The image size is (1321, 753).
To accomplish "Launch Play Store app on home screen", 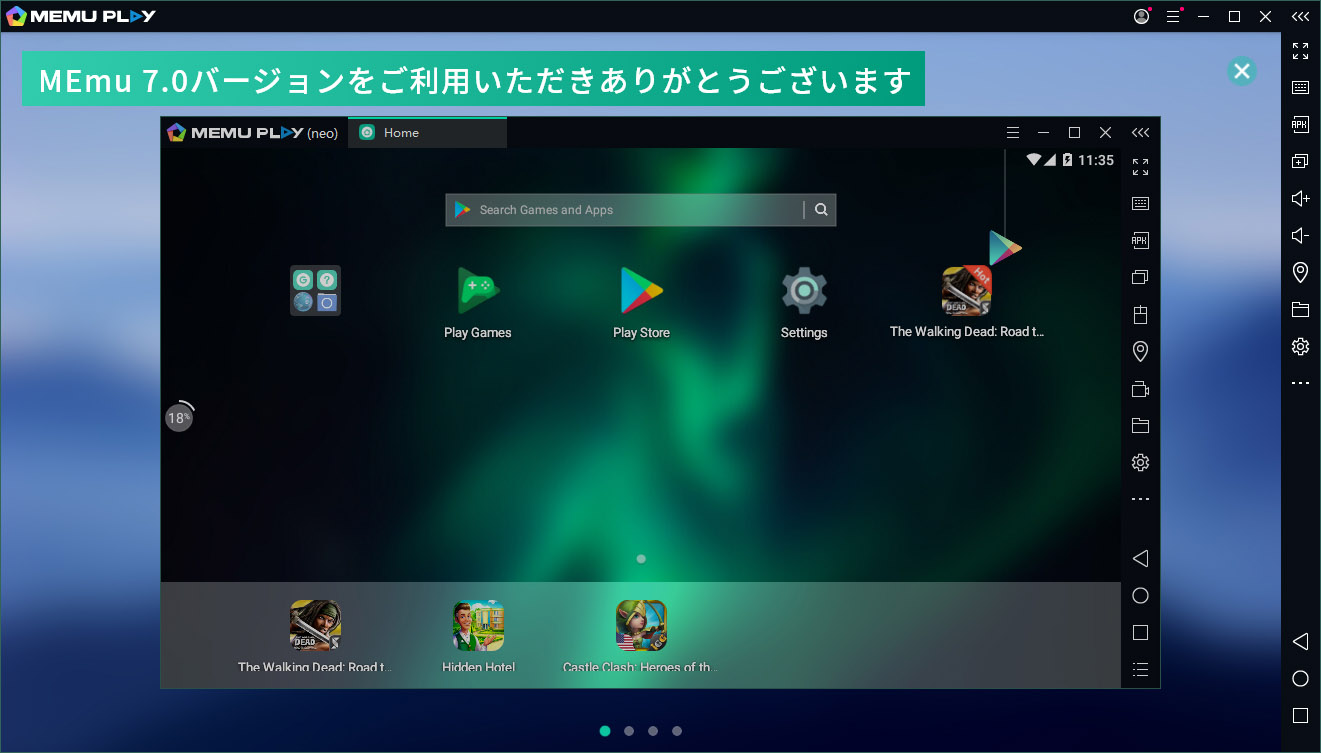I will pyautogui.click(x=641, y=303).
